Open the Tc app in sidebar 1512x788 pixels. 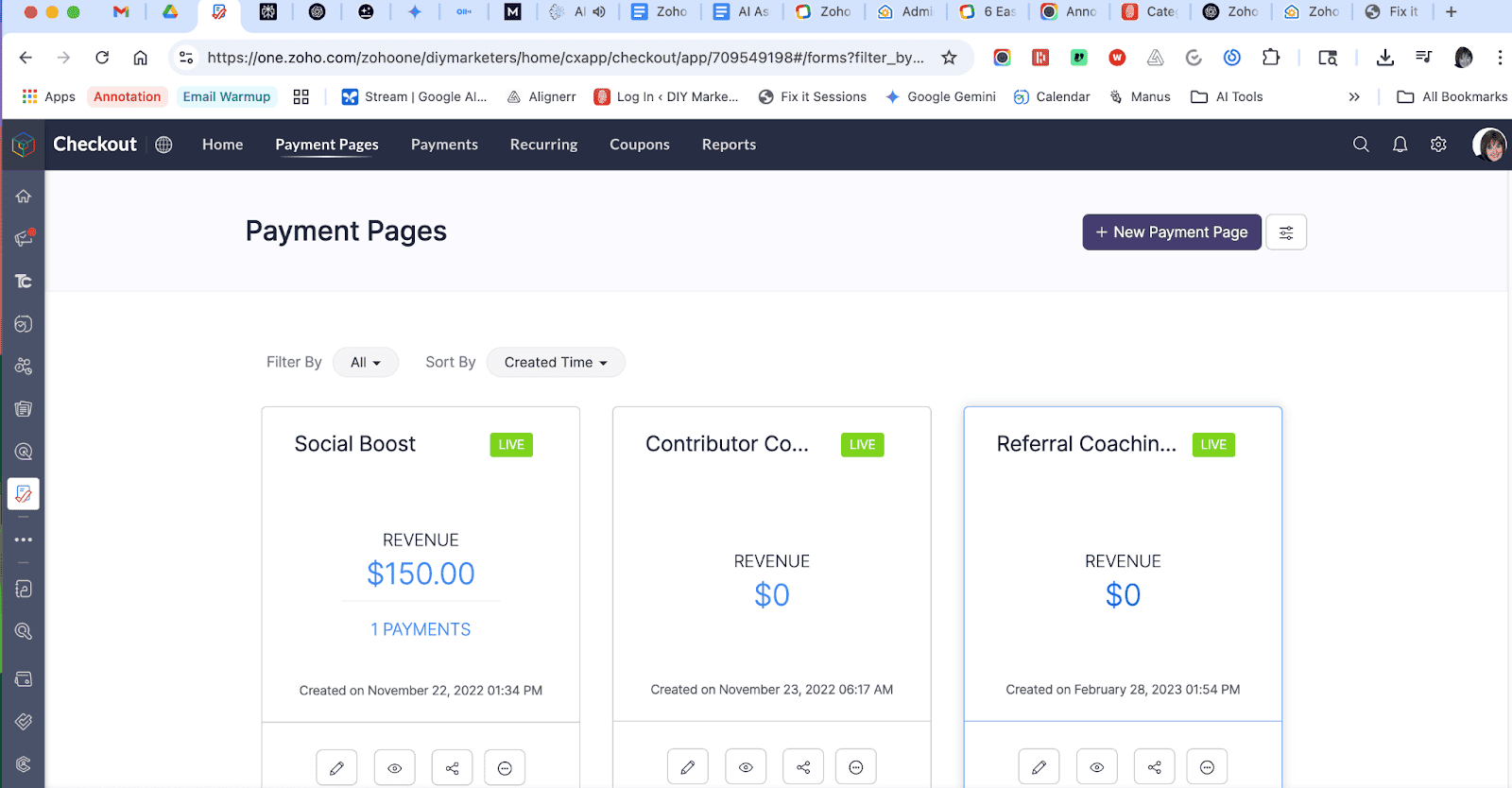click(24, 282)
